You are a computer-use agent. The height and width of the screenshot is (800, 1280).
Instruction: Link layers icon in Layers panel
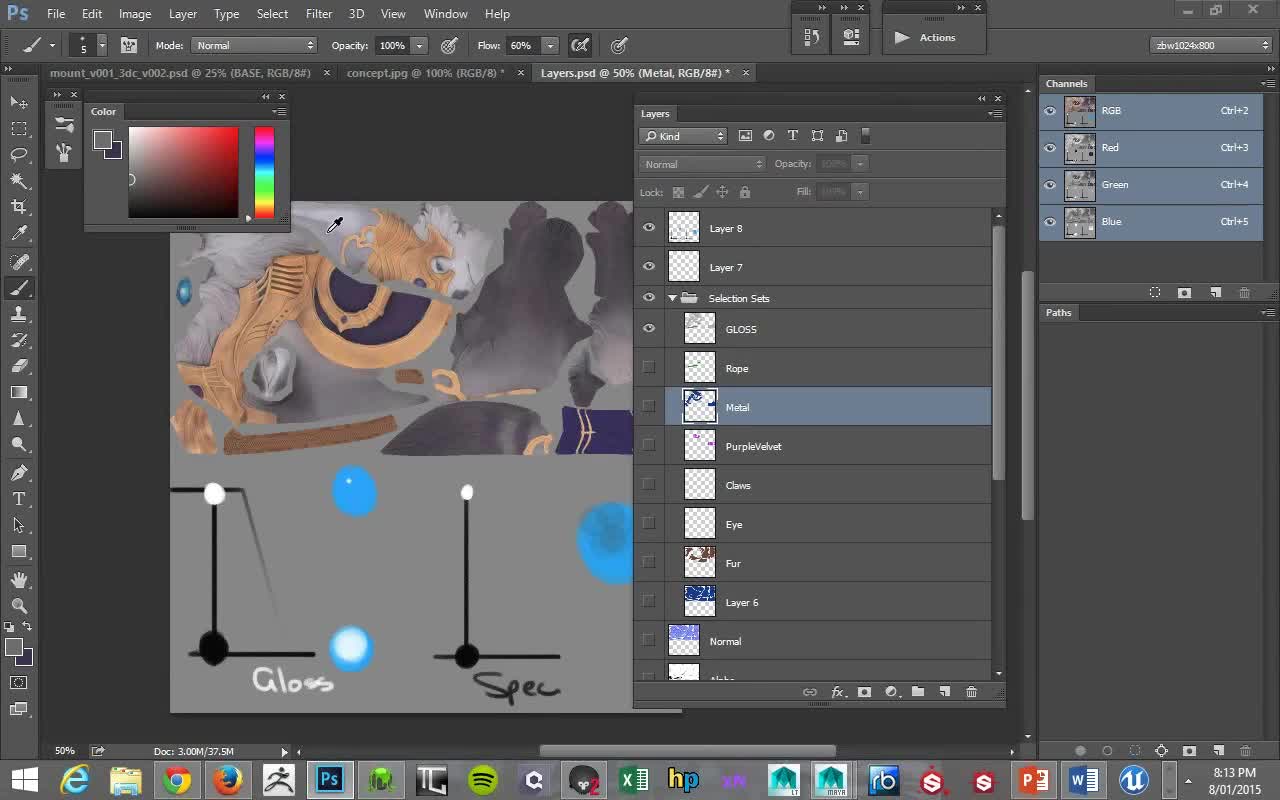pos(810,692)
